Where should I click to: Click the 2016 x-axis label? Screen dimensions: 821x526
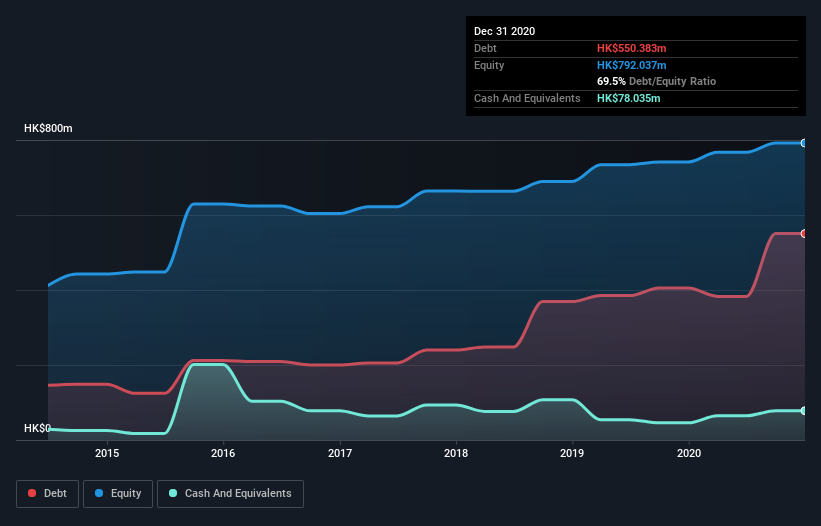[x=223, y=453]
